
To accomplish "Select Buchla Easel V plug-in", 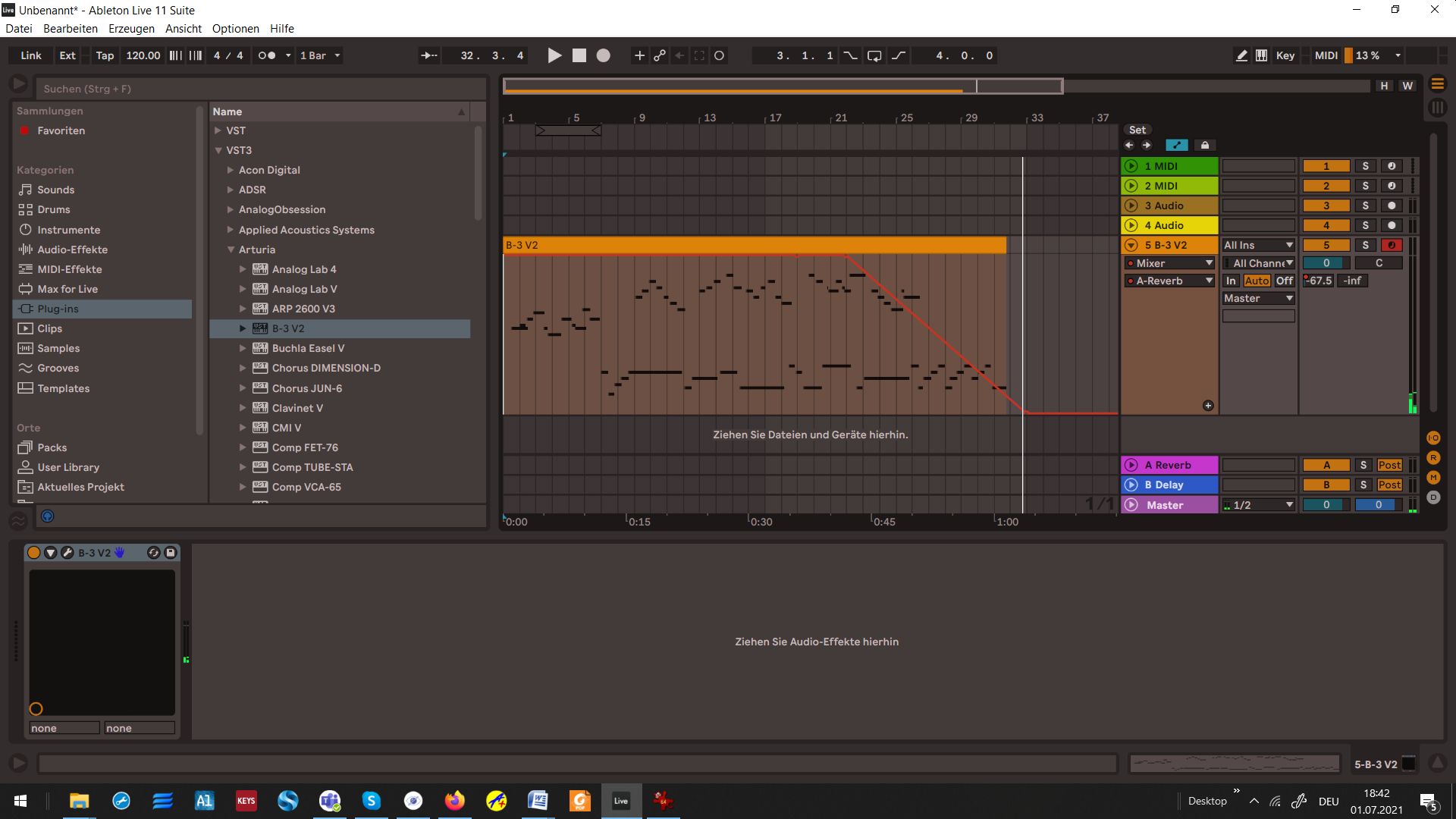I will point(308,348).
